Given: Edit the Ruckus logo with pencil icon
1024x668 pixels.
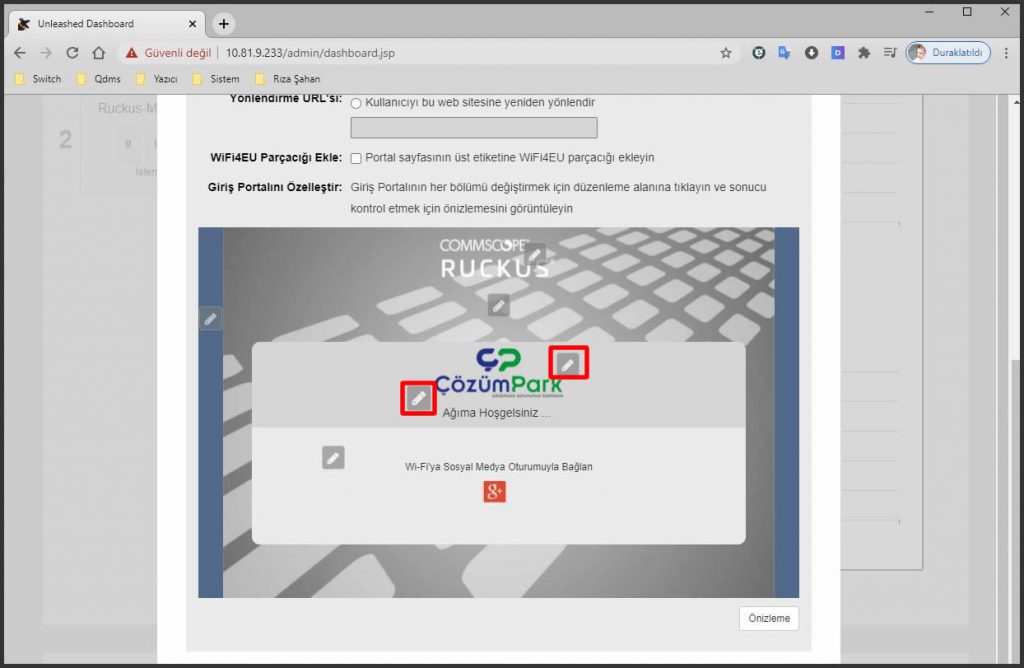Looking at the screenshot, I should (x=535, y=255).
